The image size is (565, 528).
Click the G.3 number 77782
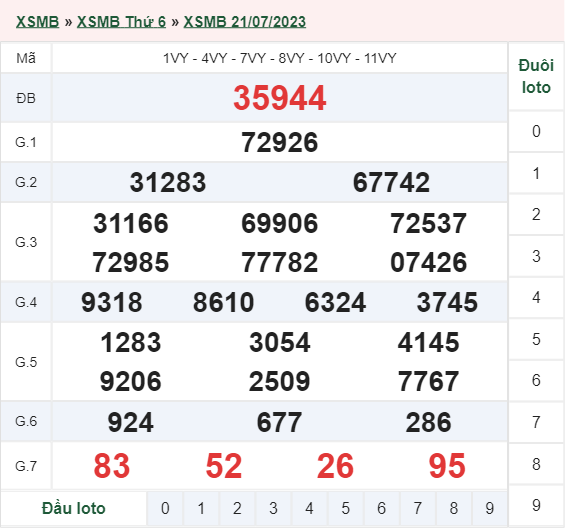pos(280,262)
